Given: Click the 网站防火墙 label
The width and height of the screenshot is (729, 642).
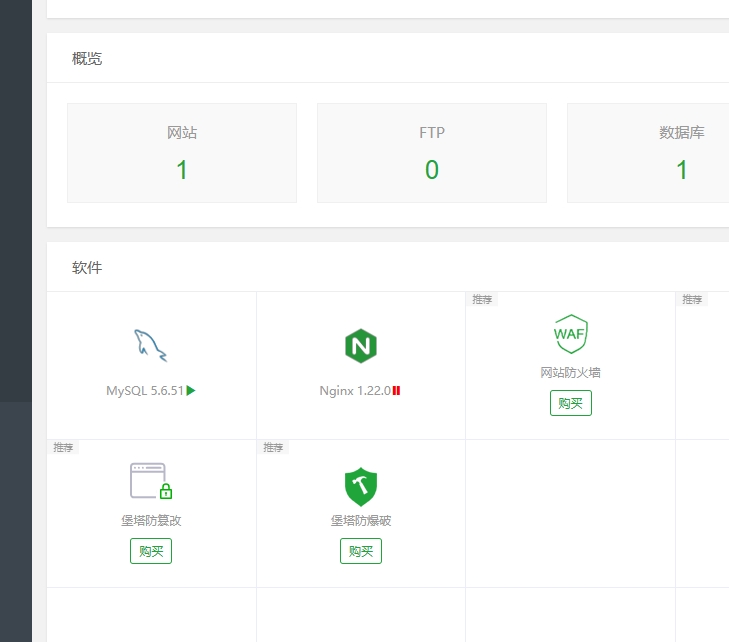Looking at the screenshot, I should tap(570, 372).
